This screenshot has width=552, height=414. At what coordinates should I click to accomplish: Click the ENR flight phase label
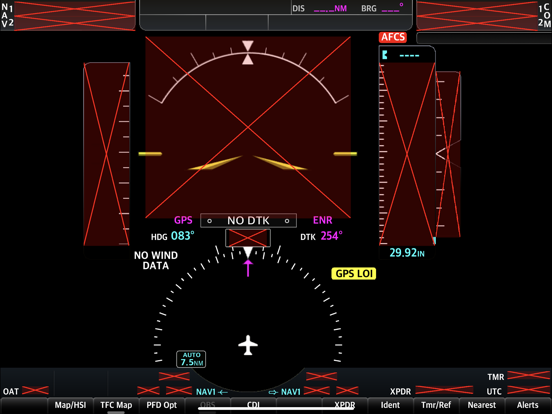(322, 220)
